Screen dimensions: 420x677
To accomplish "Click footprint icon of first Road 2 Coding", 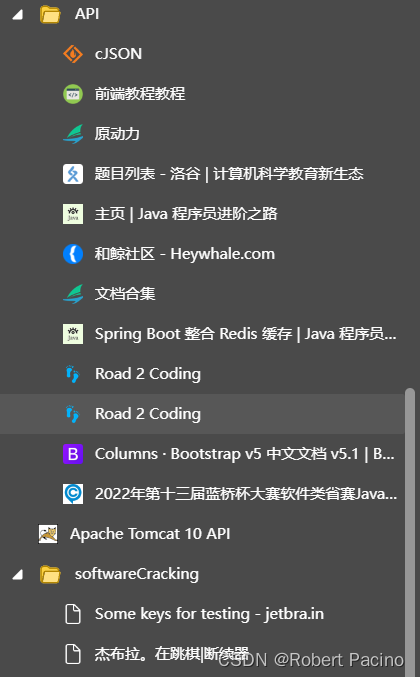I will coord(73,374).
